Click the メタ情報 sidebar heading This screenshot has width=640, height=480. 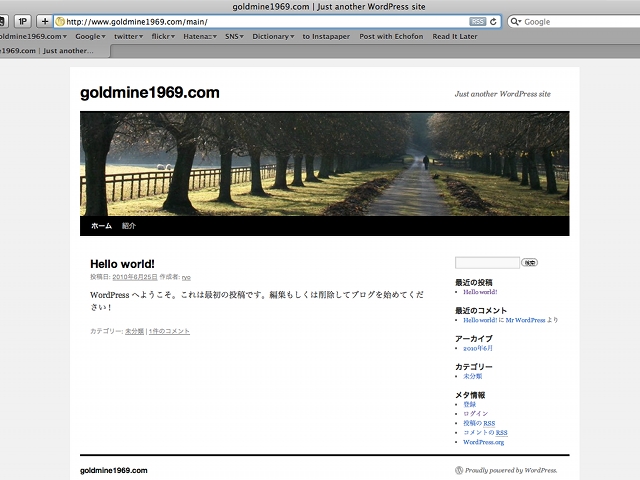470,395
